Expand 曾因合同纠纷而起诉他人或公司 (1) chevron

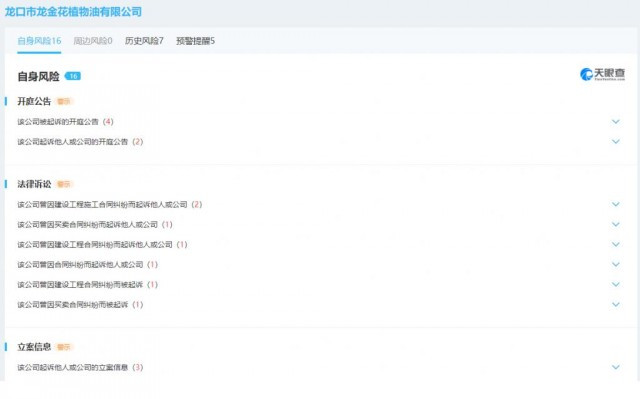616,264
